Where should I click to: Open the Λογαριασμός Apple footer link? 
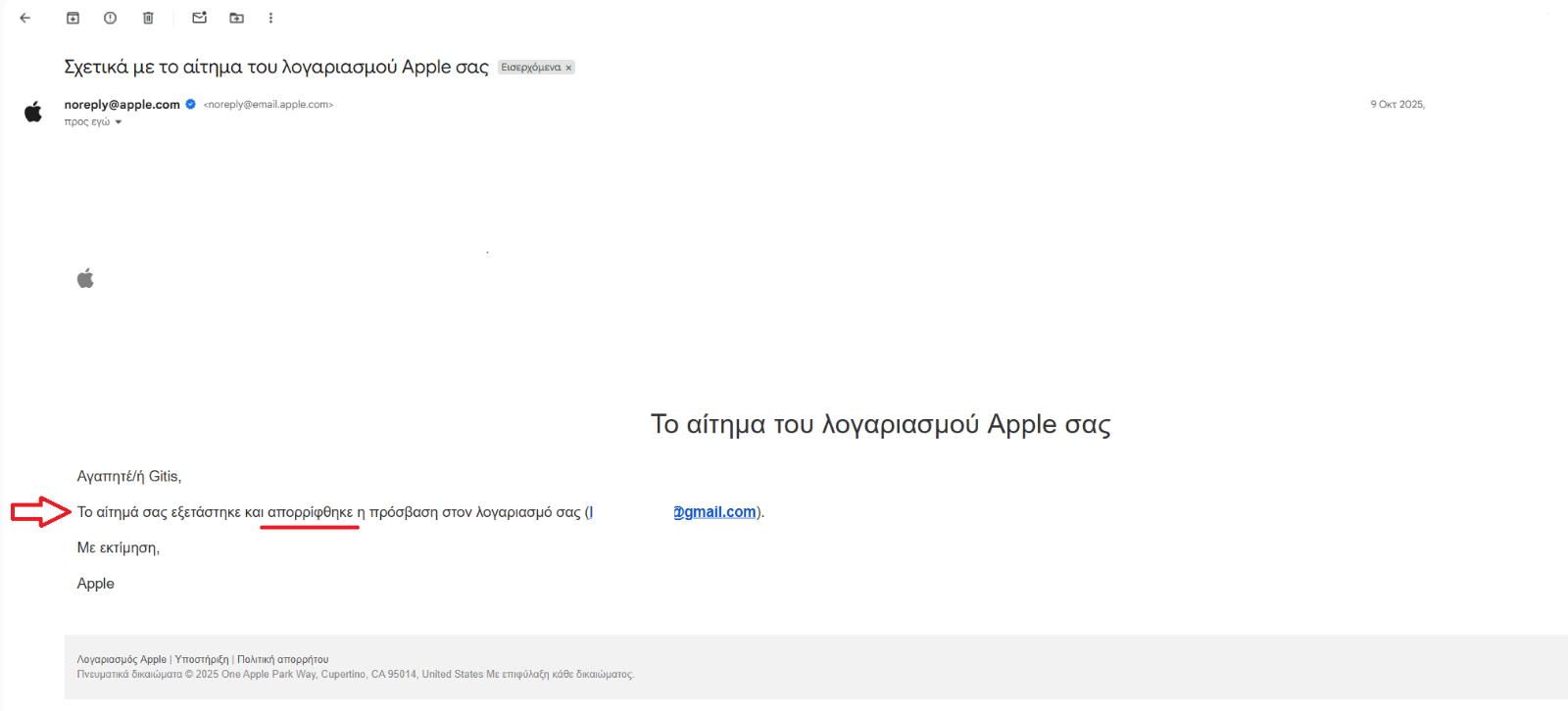click(122, 660)
